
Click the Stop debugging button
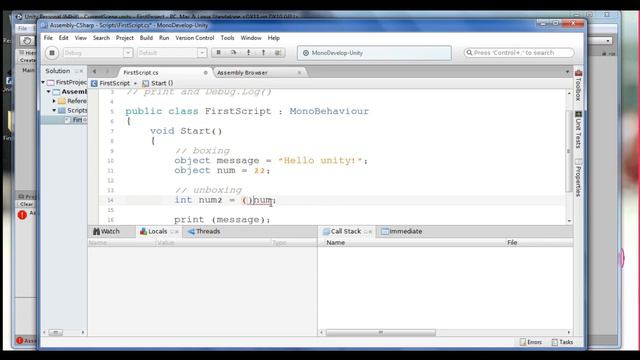tap(52, 53)
